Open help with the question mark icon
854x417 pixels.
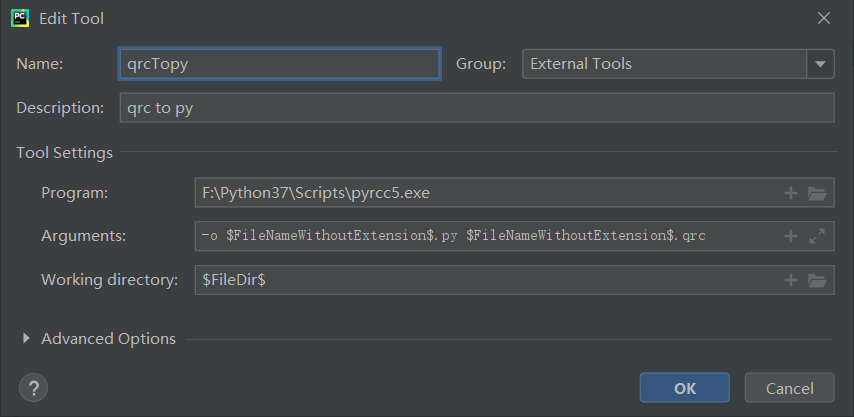pyautogui.click(x=33, y=388)
